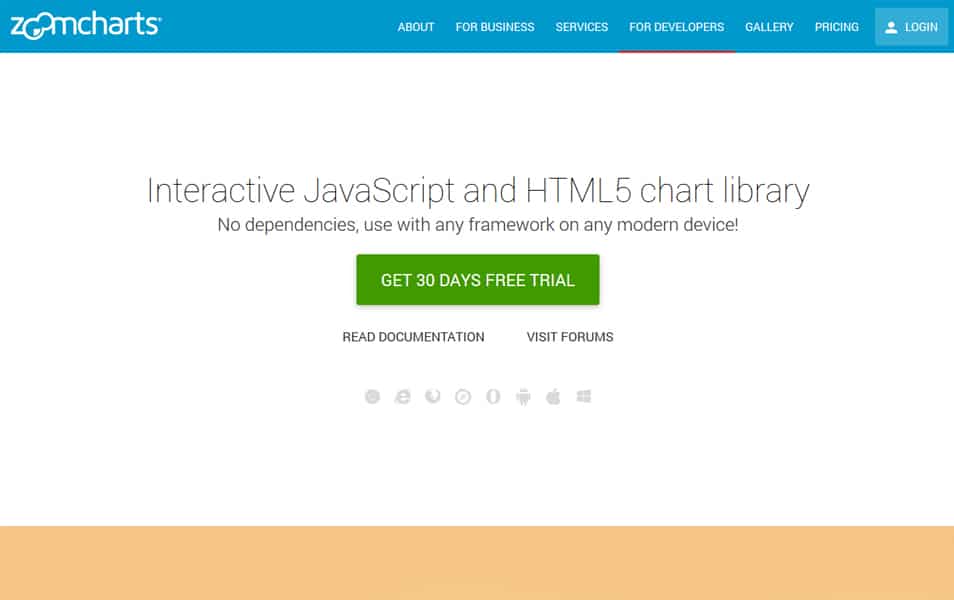Open the Read Documentation link
Viewport: 954px width, 600px height.
pyautogui.click(x=413, y=337)
